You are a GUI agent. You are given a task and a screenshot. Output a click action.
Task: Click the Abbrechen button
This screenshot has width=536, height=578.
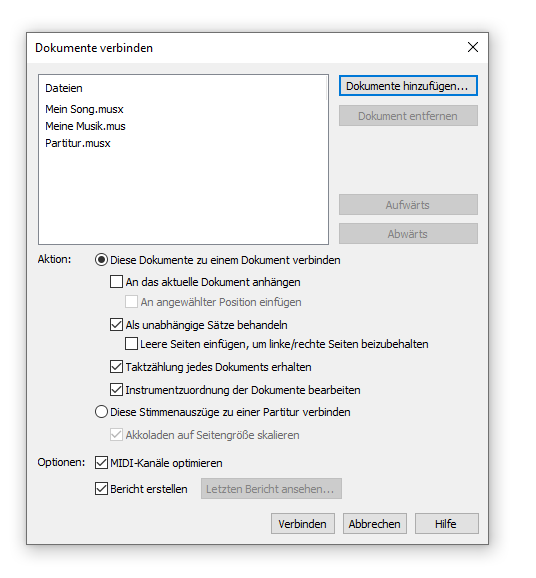pos(375,523)
